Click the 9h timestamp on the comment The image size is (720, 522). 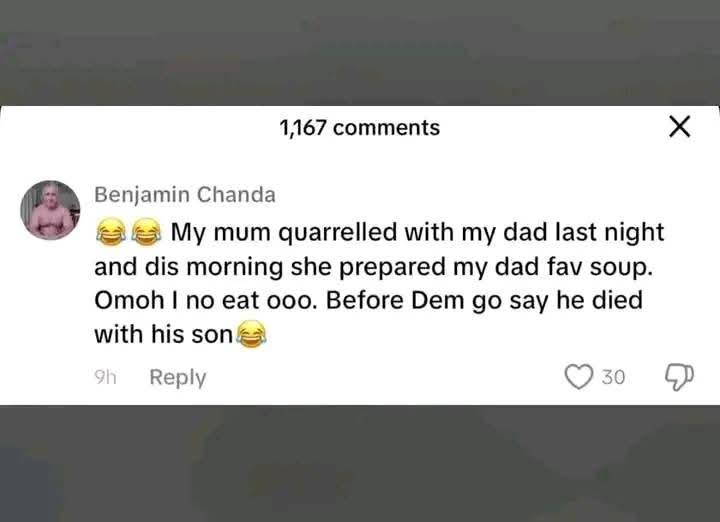pos(105,377)
